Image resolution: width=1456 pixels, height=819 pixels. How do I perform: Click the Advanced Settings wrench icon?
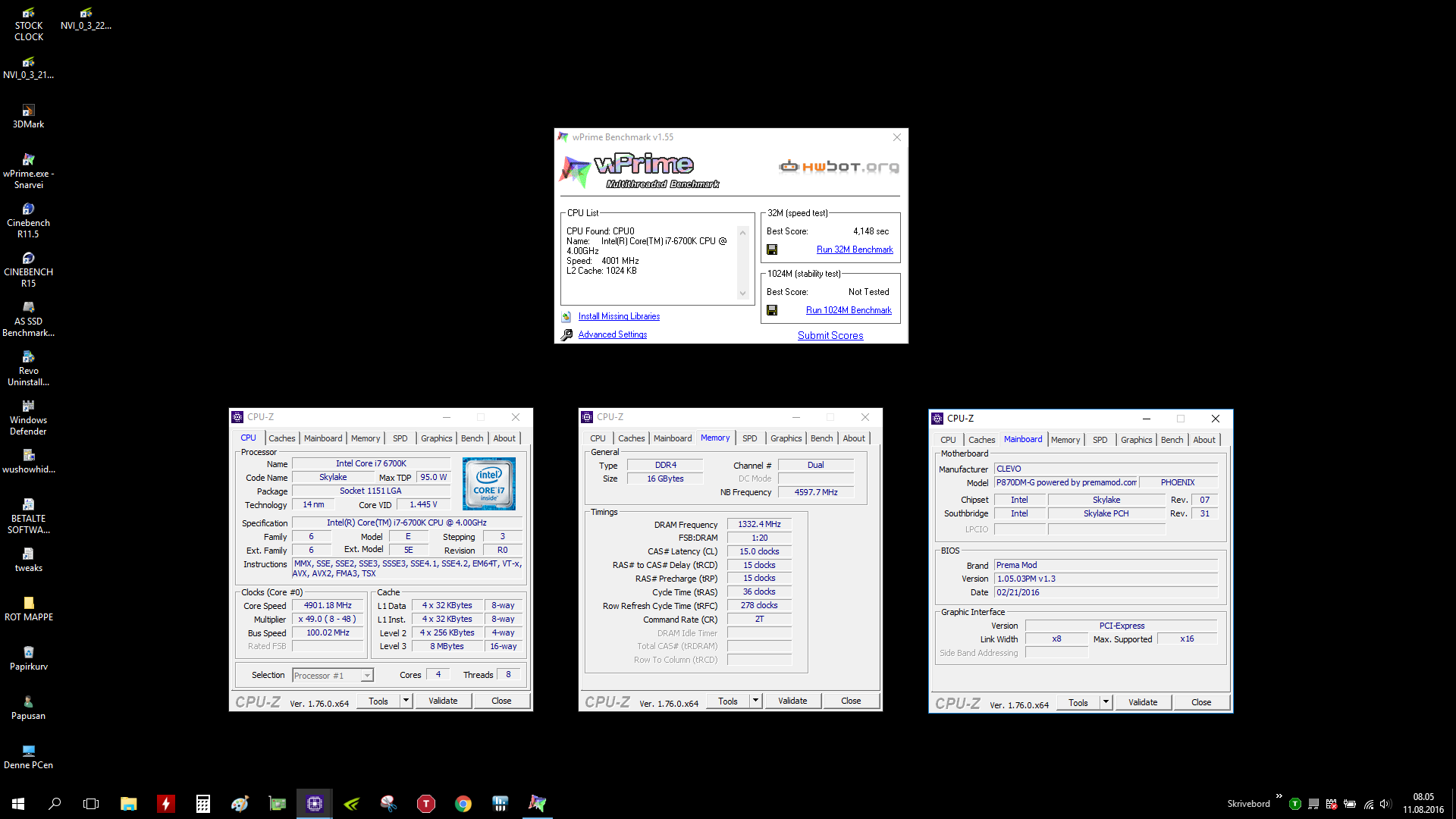click(x=566, y=334)
